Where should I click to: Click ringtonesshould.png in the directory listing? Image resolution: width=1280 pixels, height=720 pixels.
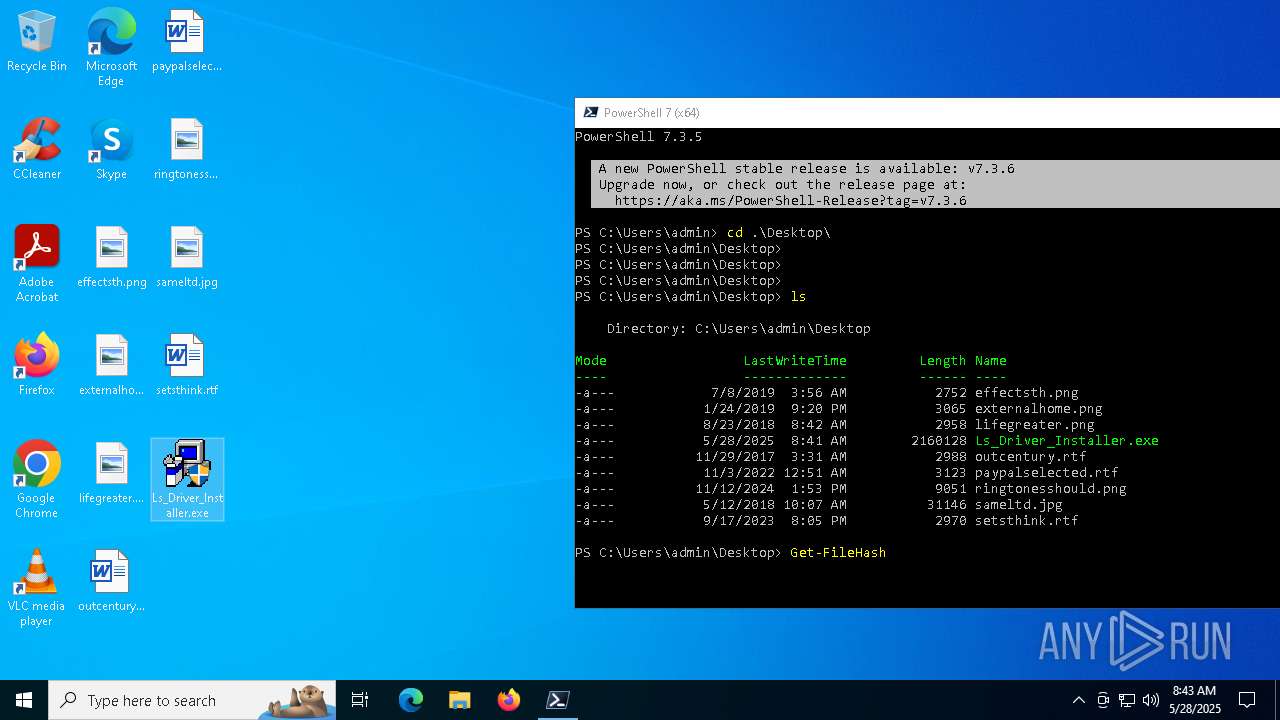[1051, 489]
